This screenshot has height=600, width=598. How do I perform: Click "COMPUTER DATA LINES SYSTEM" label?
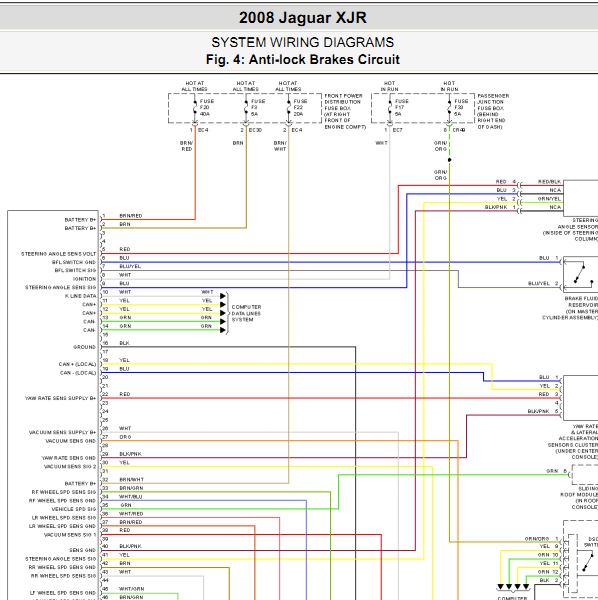[x=246, y=313]
